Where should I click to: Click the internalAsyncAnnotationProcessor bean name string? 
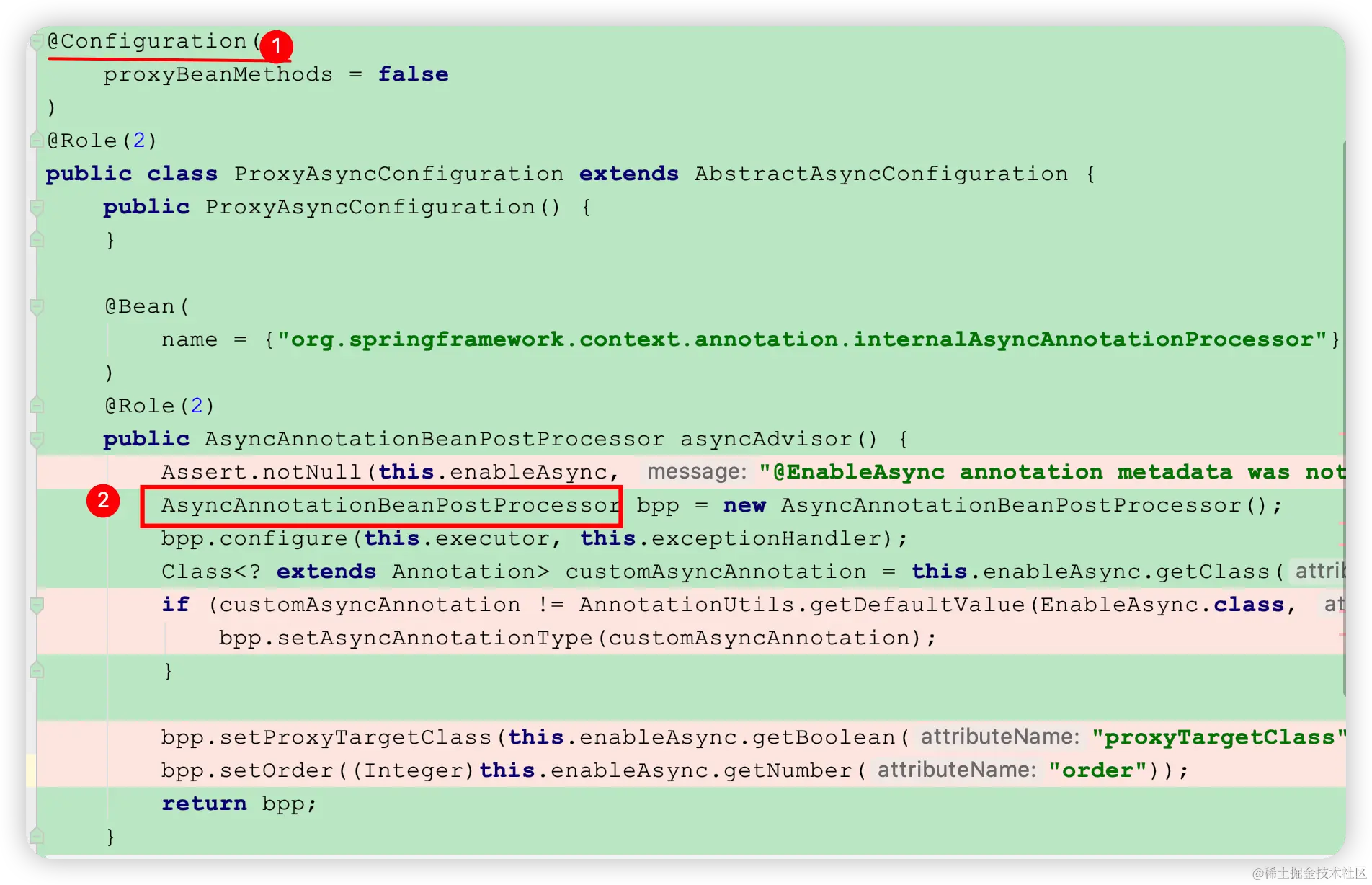tap(801, 339)
